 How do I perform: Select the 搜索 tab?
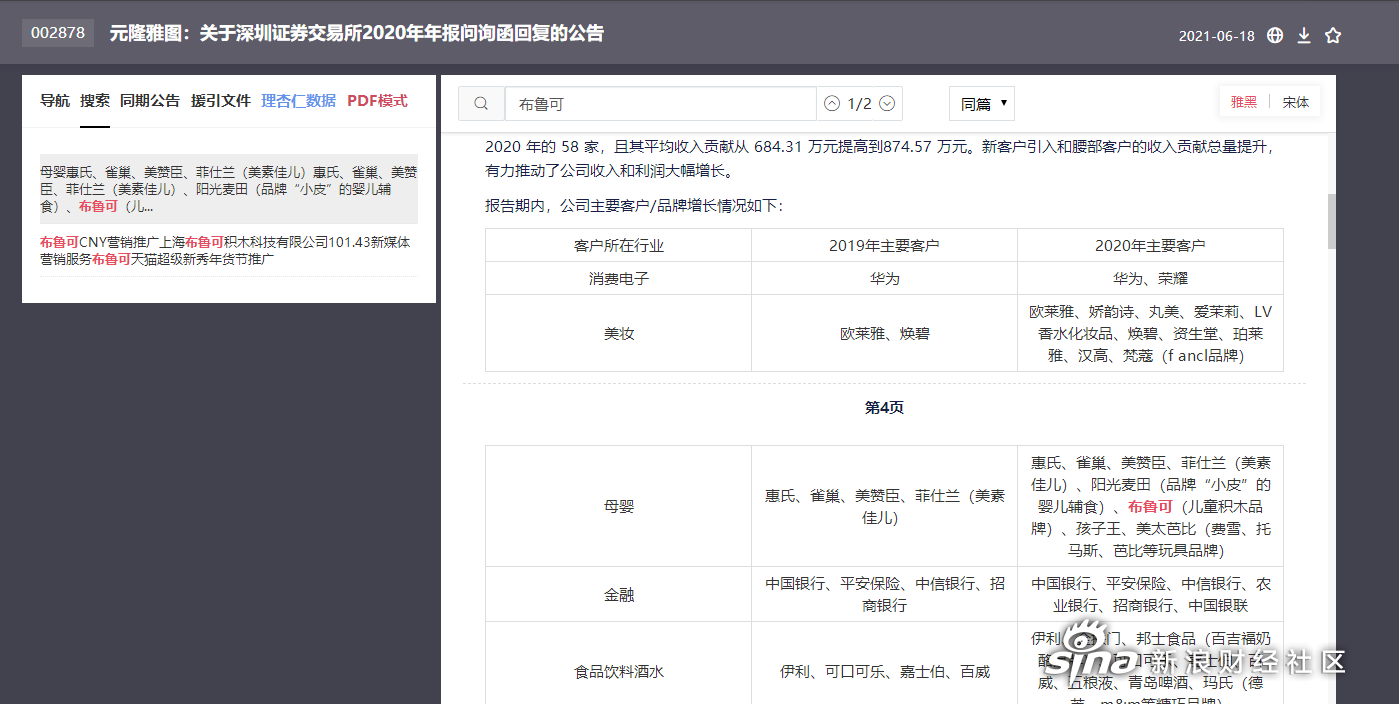(95, 101)
